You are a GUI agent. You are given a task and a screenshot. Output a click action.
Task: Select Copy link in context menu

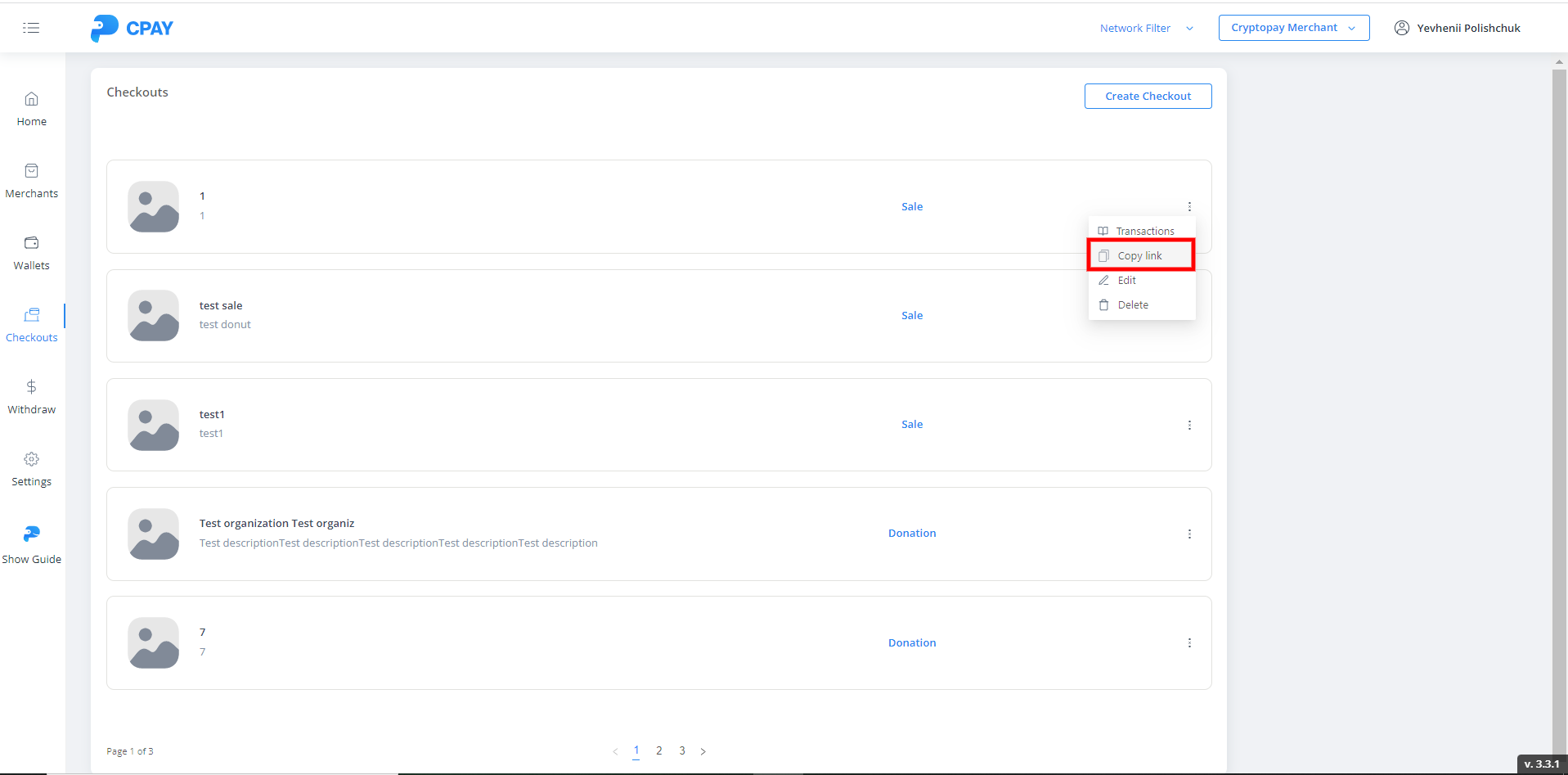(x=1140, y=255)
